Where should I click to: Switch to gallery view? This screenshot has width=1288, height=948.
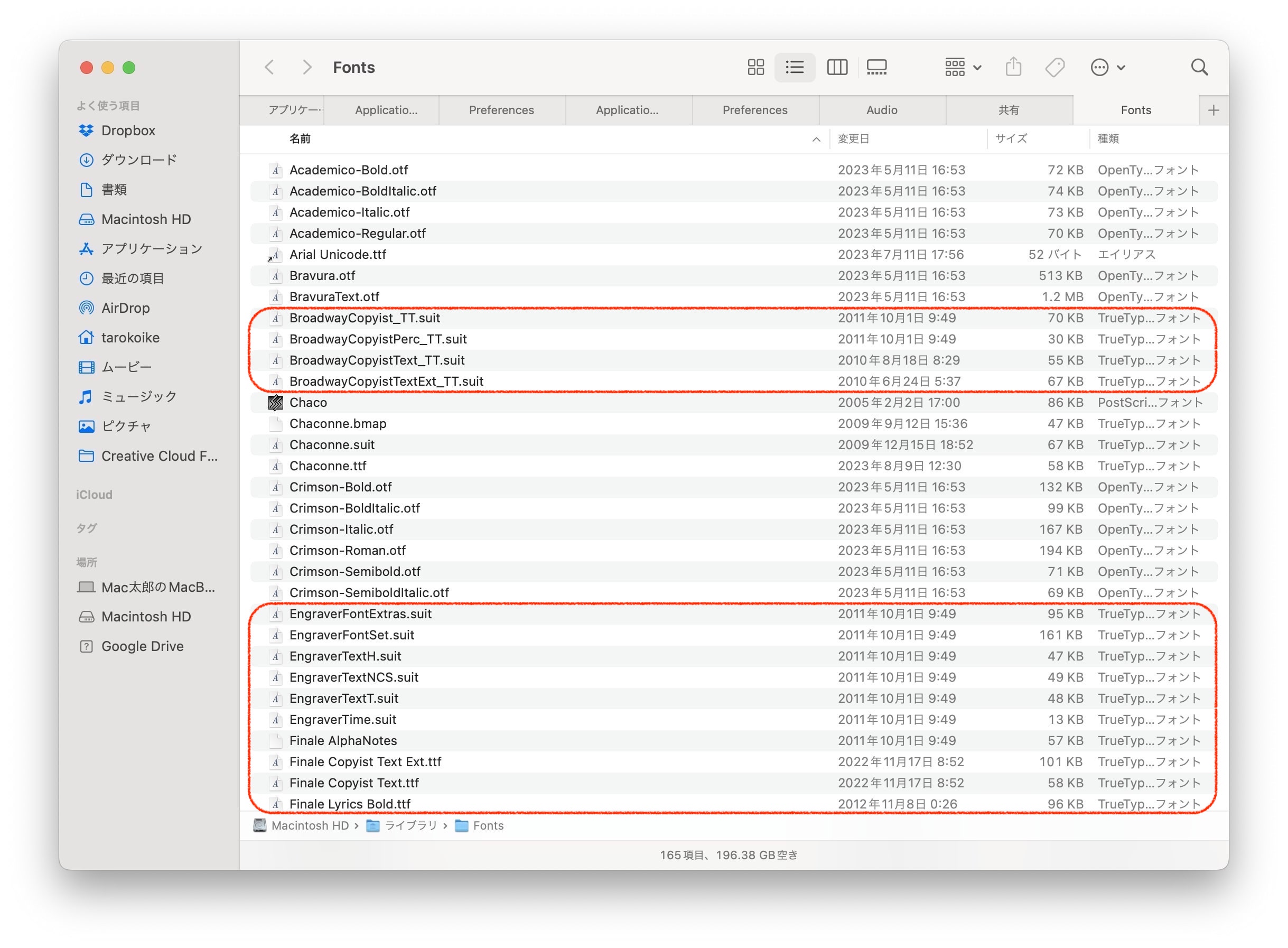(876, 67)
